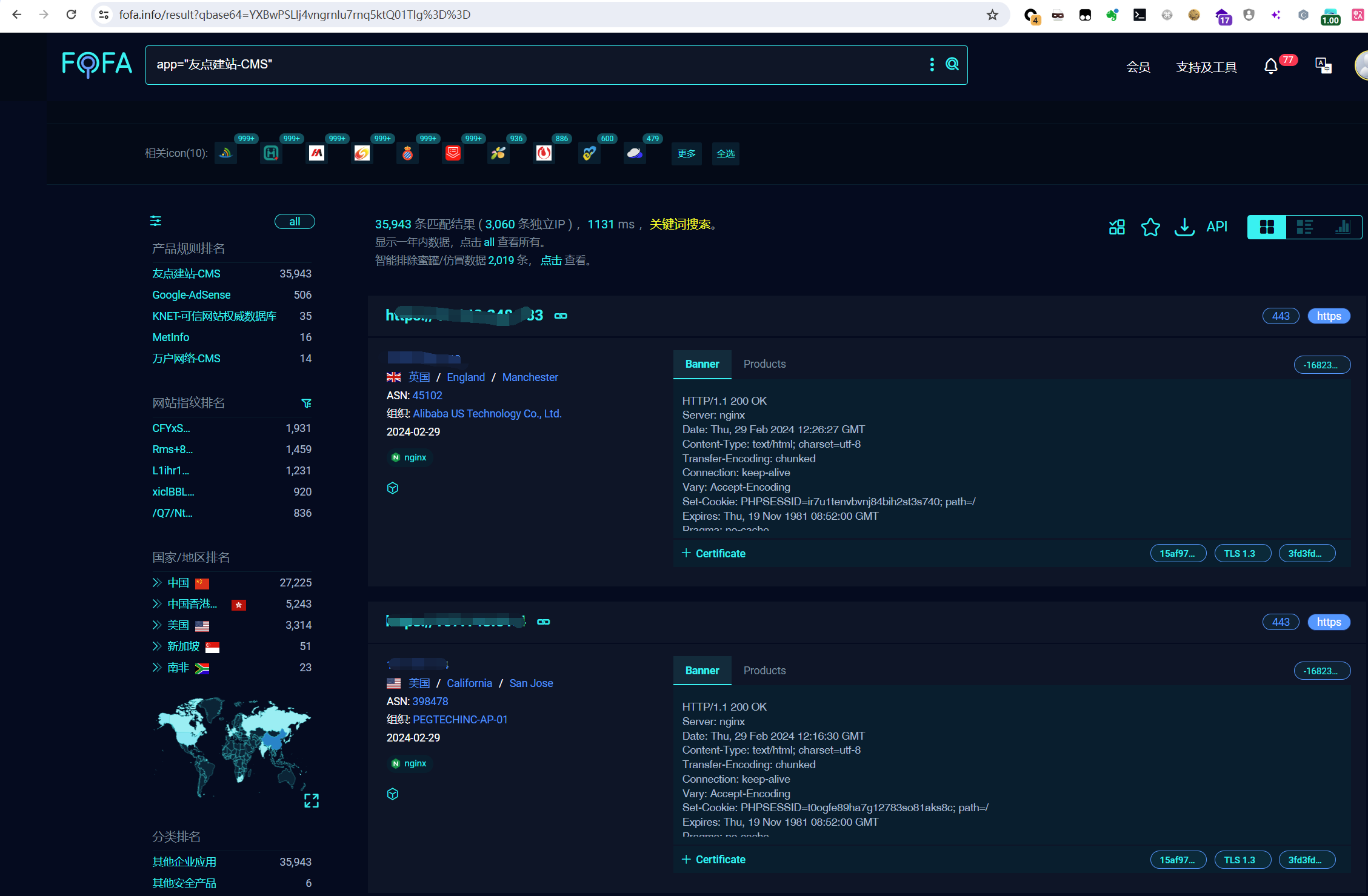The image size is (1368, 896).
Task: Expand the 南非 country row
Action: (157, 668)
